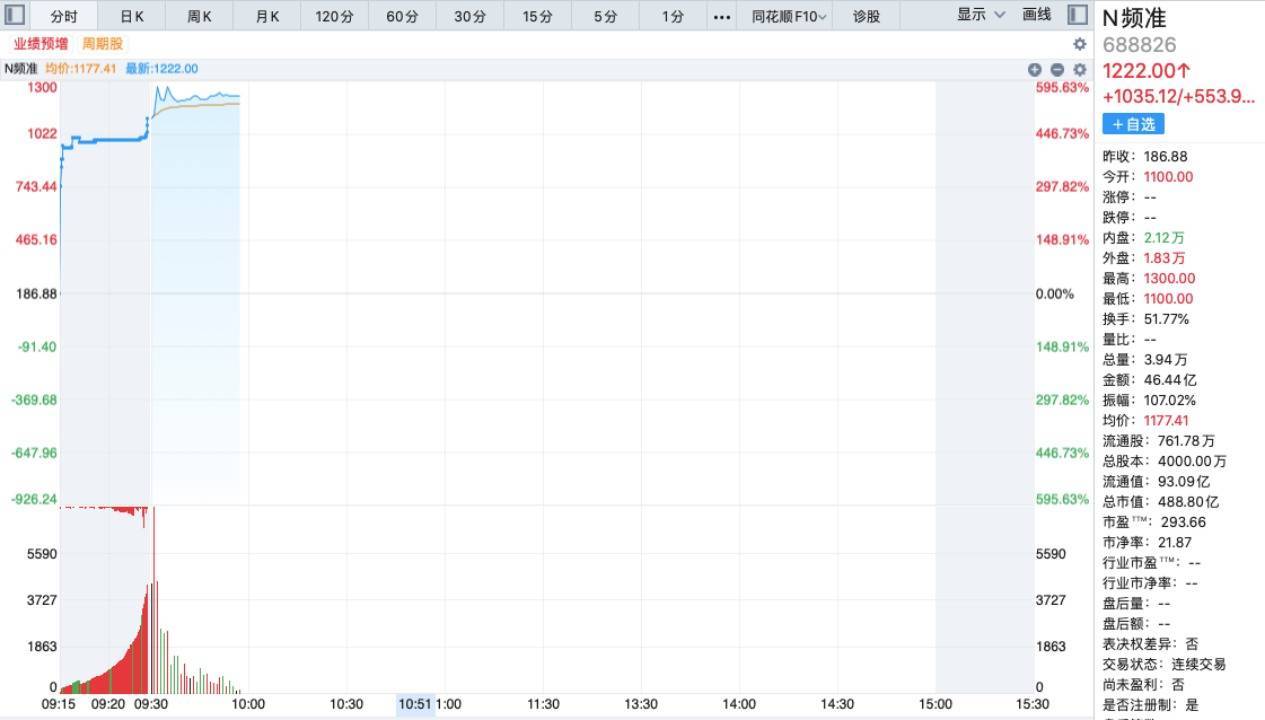The width and height of the screenshot is (1265, 720).
Task: Add stock with +自选 button
Action: pyautogui.click(x=1133, y=124)
